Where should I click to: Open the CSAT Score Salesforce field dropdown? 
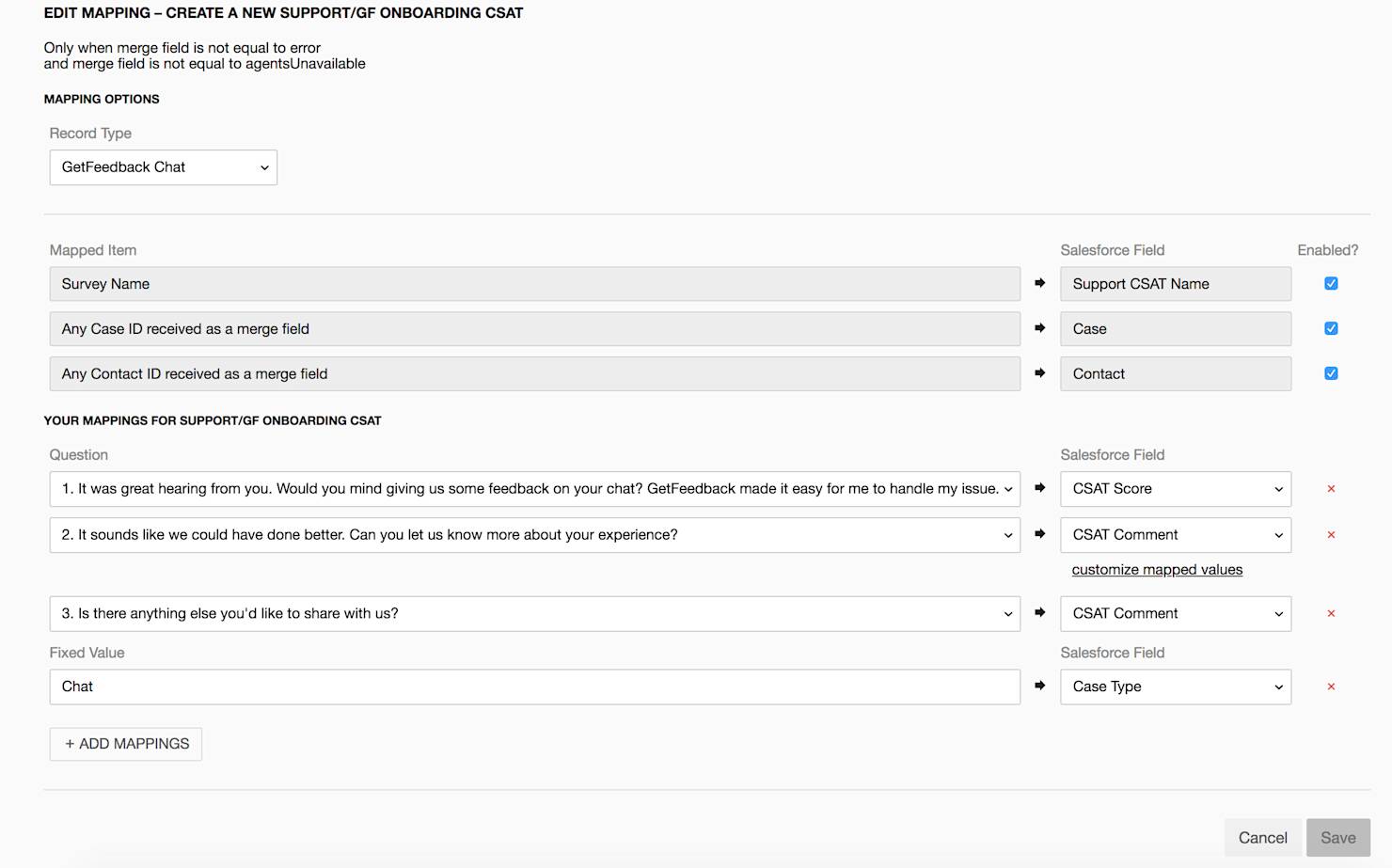(1176, 489)
